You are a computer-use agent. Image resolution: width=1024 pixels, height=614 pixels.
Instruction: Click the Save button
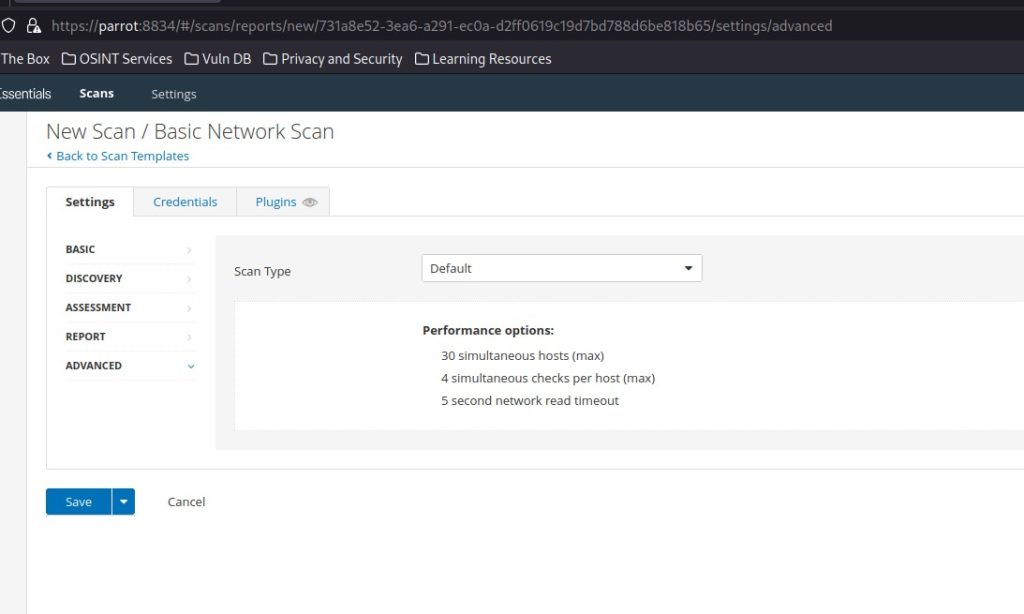pos(78,502)
